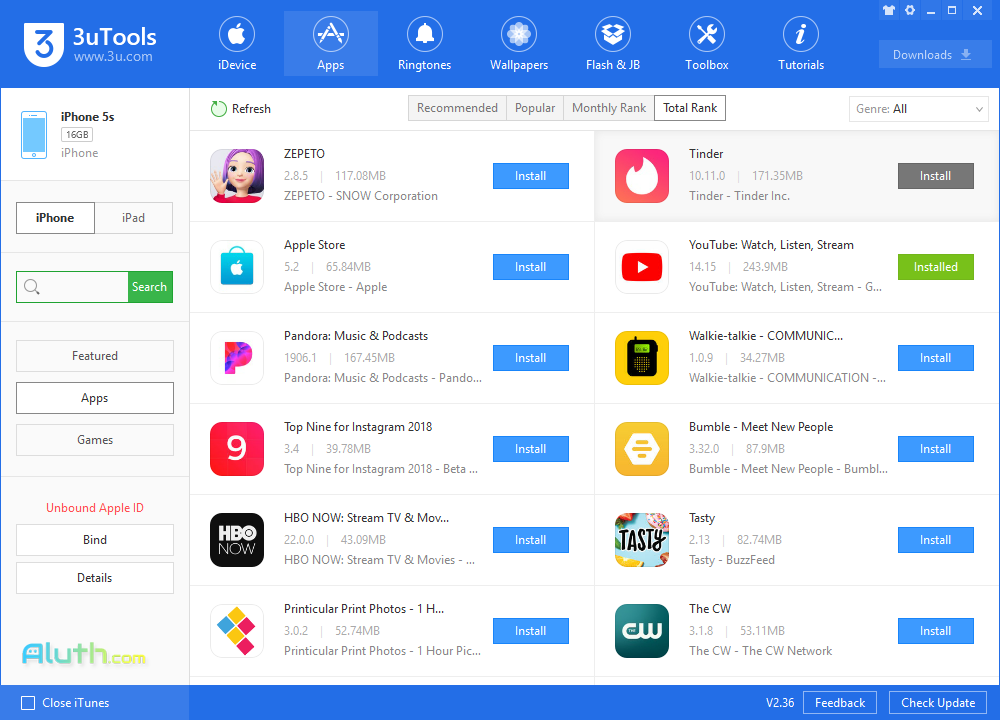Click the green Search button
This screenshot has width=1000, height=720.
pos(150,287)
